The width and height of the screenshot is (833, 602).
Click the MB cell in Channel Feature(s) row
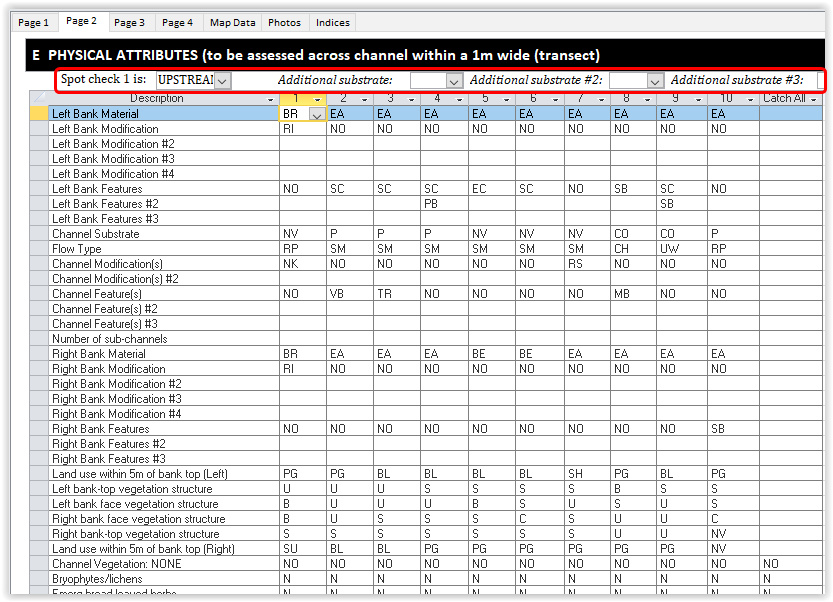pos(633,294)
